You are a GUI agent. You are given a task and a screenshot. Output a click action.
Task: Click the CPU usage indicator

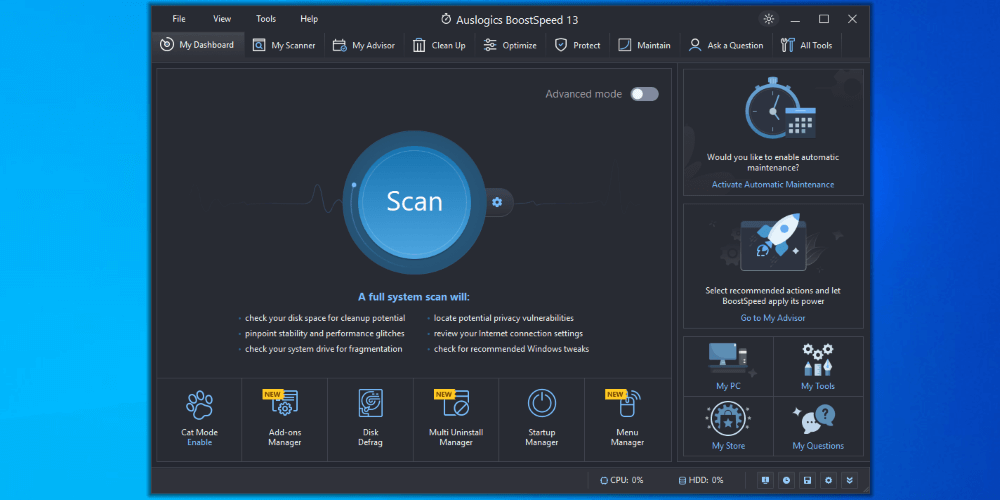[621, 480]
